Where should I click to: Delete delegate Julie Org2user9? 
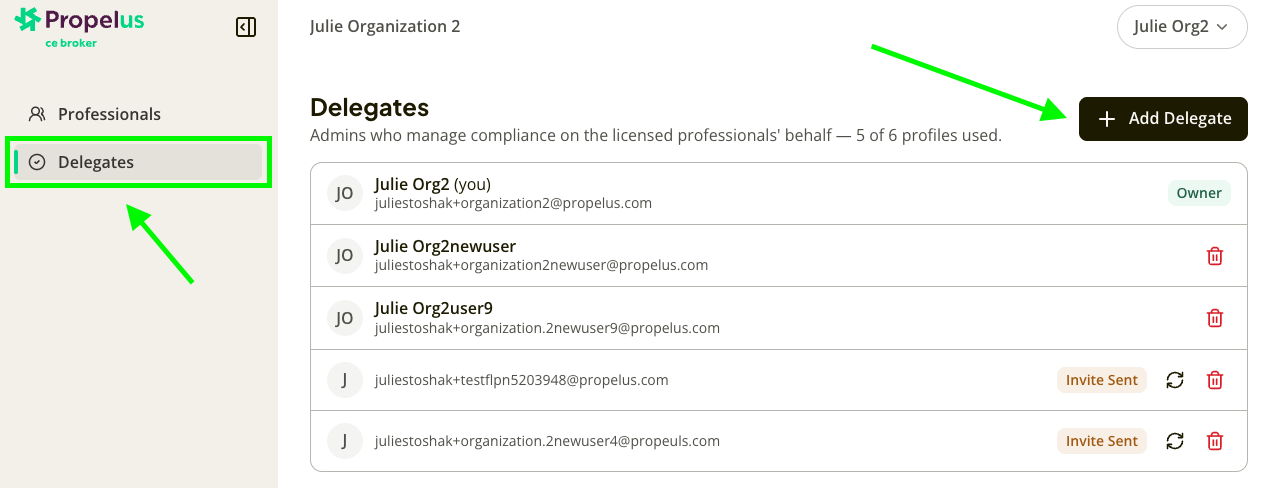click(x=1215, y=318)
